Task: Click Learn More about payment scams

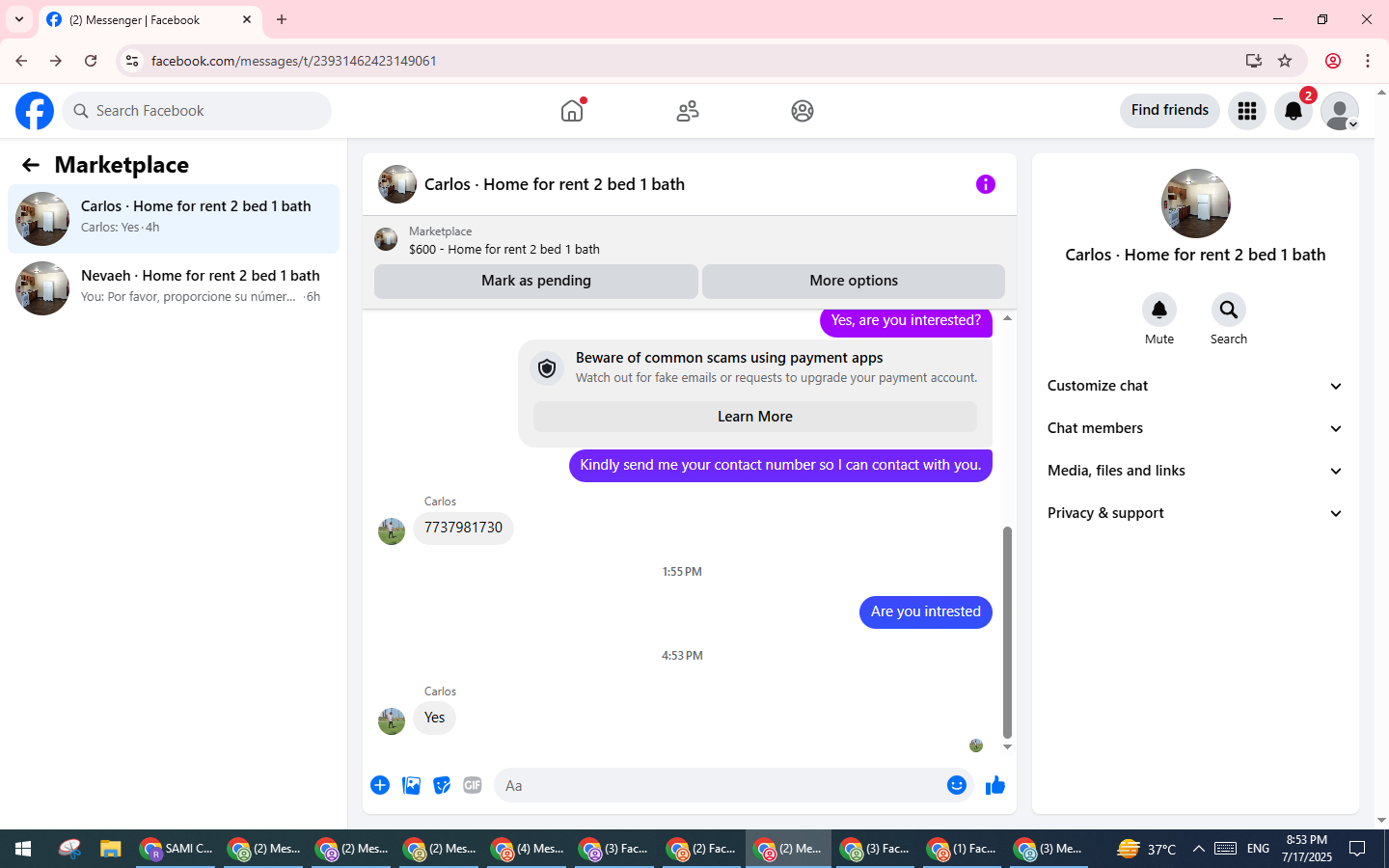Action: (755, 417)
